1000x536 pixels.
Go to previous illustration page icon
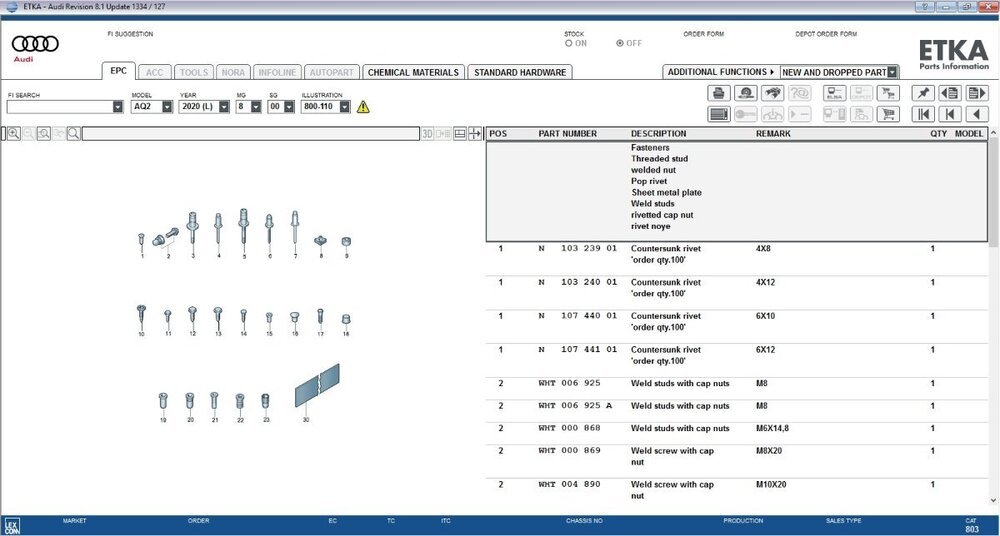tap(950, 93)
